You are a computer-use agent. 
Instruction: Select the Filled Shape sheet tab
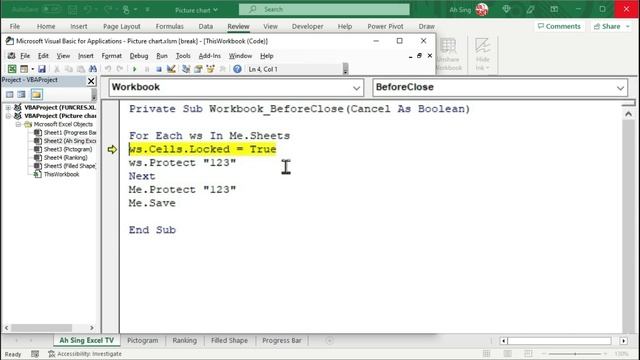point(229,340)
